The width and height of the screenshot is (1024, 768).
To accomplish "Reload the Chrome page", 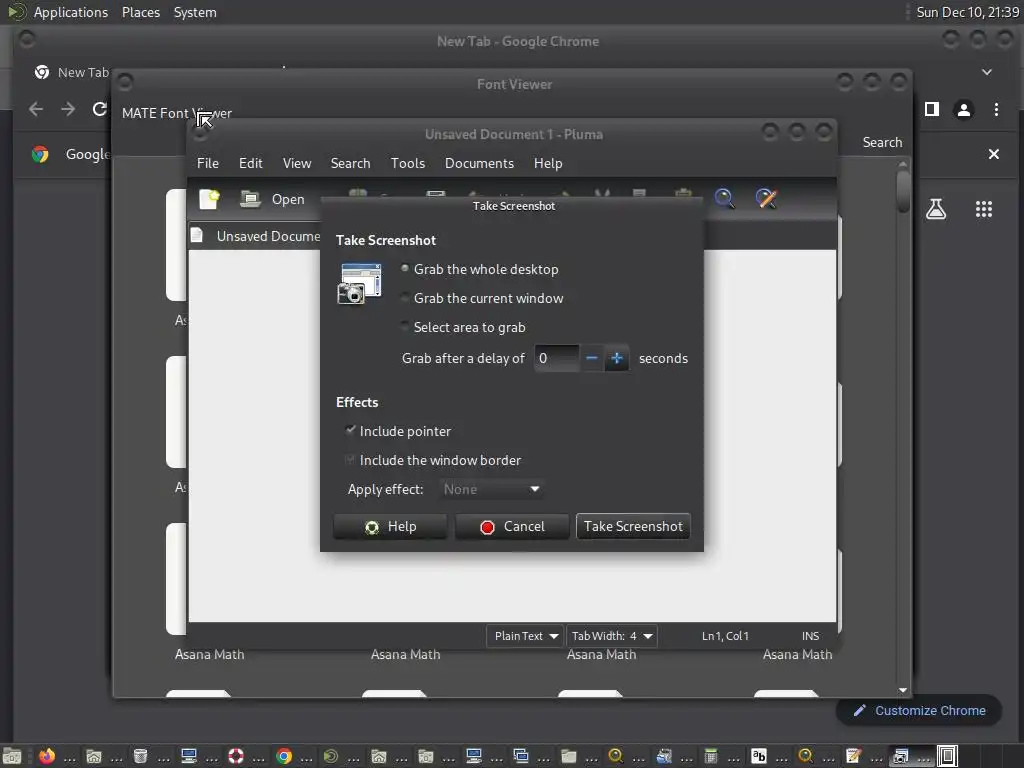I will tap(100, 109).
